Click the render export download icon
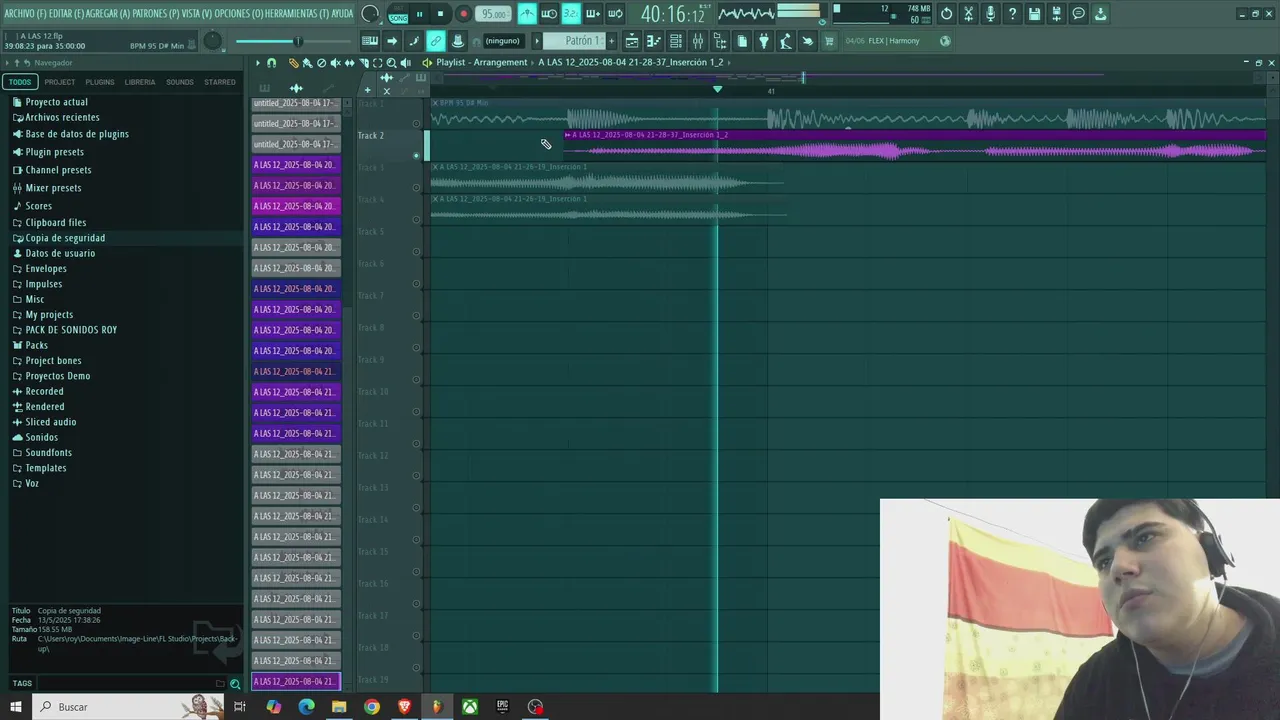The width and height of the screenshot is (1280, 720). pos(1101,14)
